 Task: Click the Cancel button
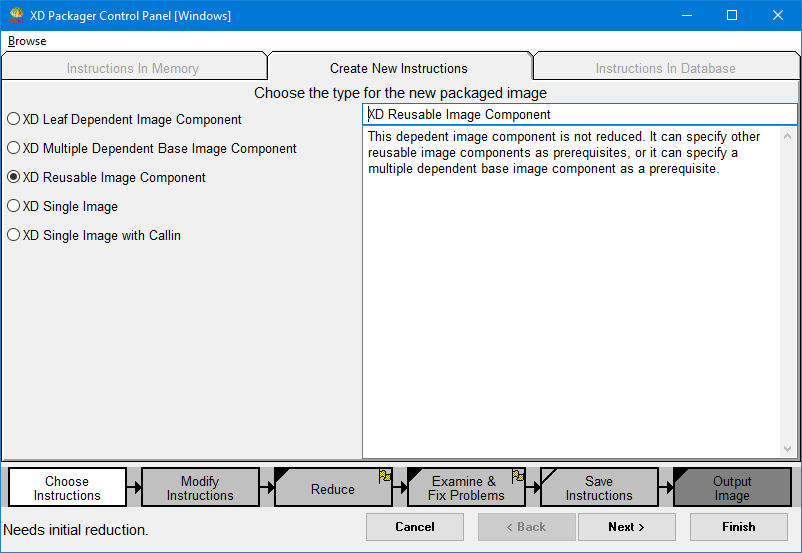pyautogui.click(x=415, y=527)
